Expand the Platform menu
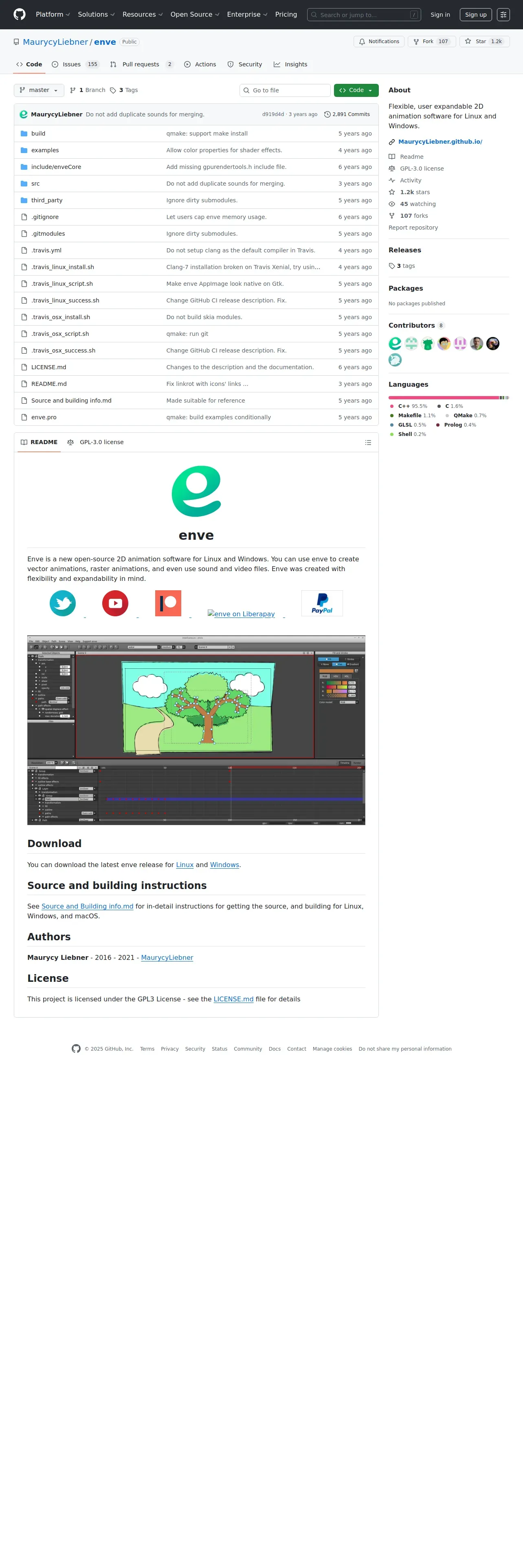 coord(53,15)
